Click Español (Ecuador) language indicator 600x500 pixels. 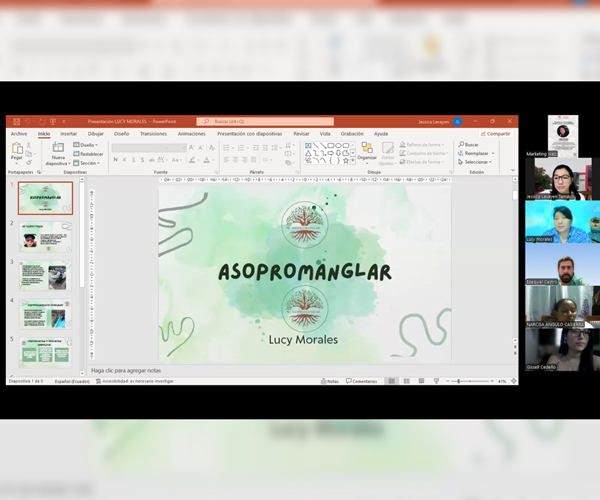click(x=72, y=381)
